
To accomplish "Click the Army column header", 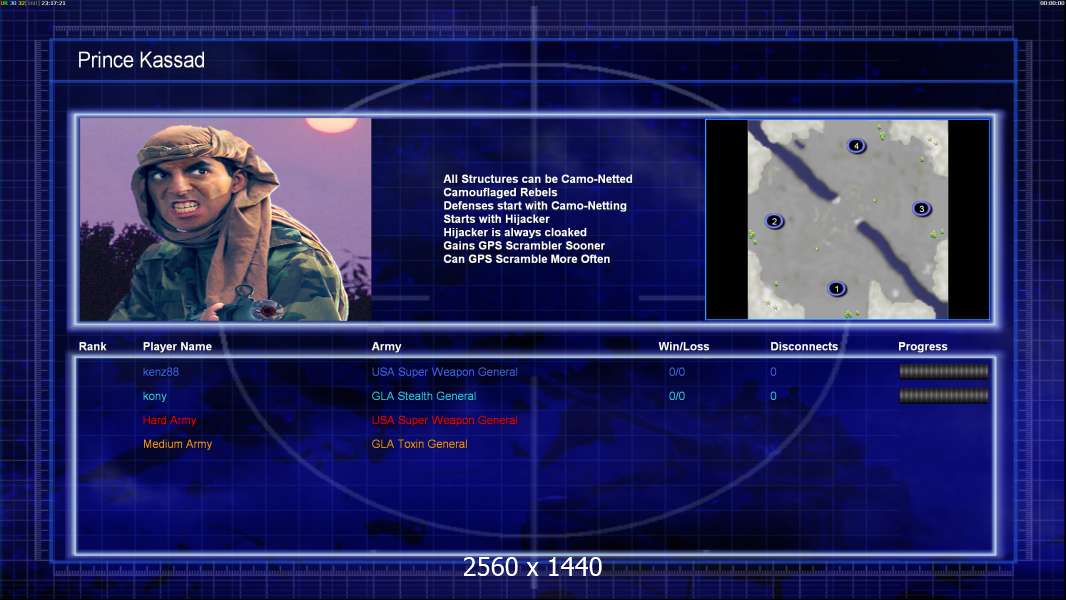I will (x=386, y=347).
